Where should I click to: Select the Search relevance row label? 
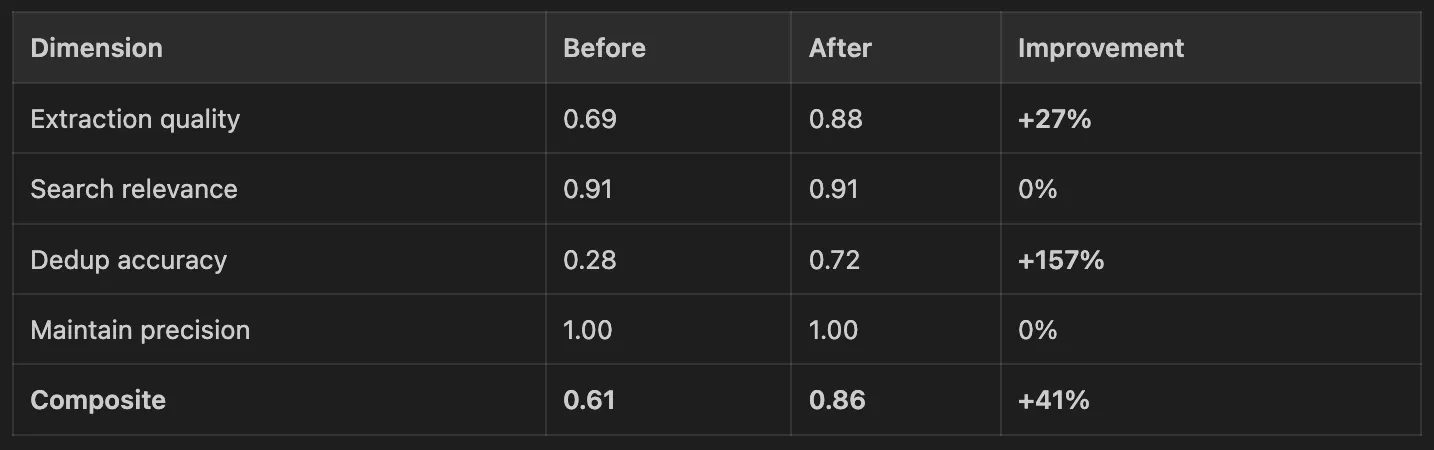(x=134, y=189)
